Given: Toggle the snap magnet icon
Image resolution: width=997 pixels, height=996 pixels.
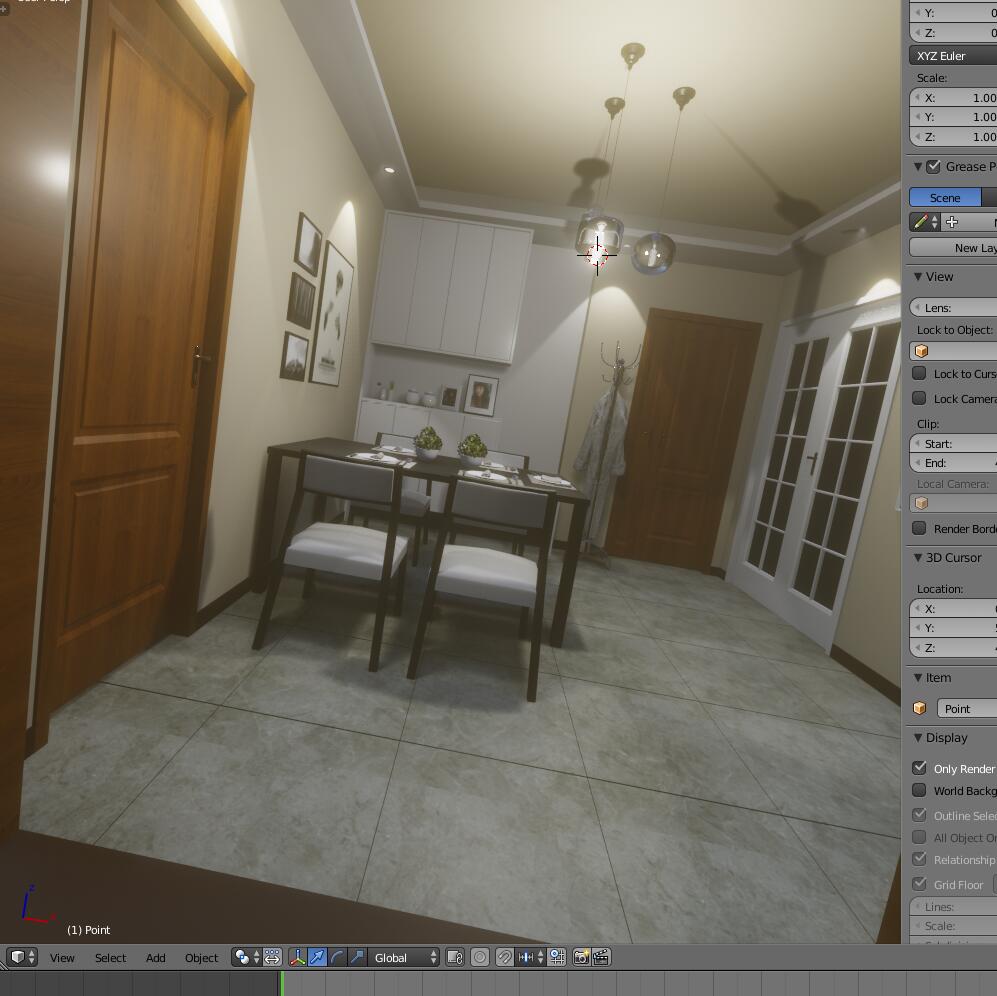Looking at the screenshot, I should coord(504,957).
